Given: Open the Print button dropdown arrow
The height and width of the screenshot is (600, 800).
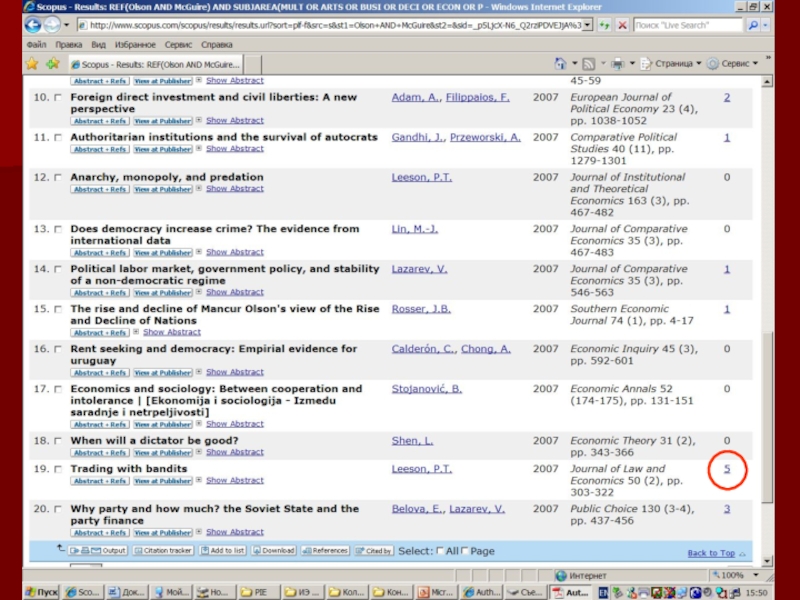Looking at the screenshot, I should [x=632, y=64].
